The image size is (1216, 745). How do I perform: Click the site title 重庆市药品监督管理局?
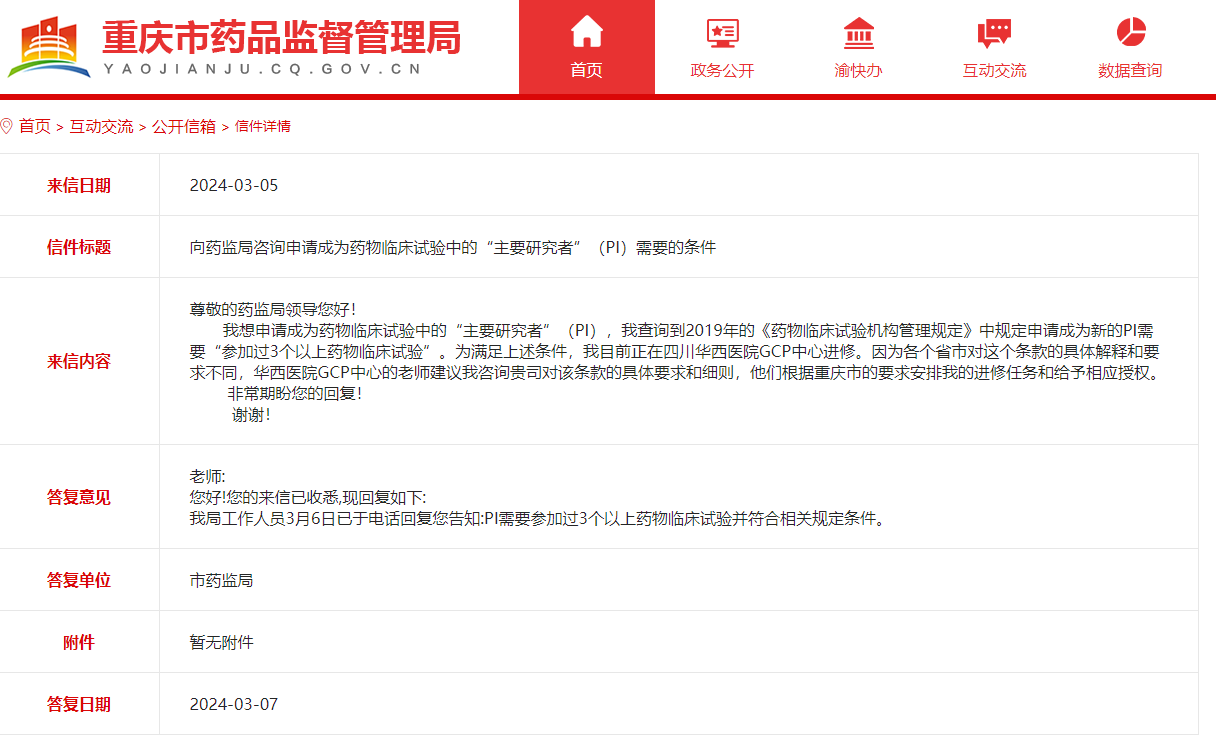[278, 38]
